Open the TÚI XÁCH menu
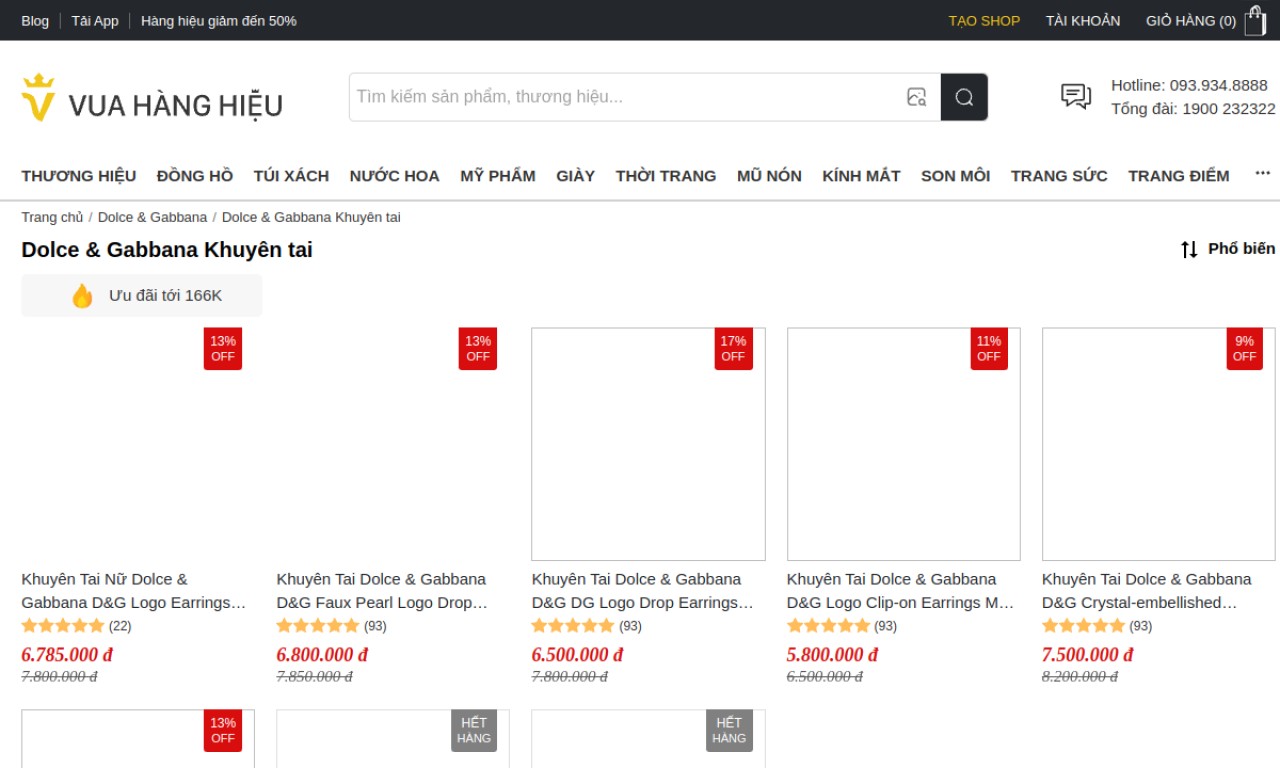Image resolution: width=1280 pixels, height=768 pixels. (291, 176)
